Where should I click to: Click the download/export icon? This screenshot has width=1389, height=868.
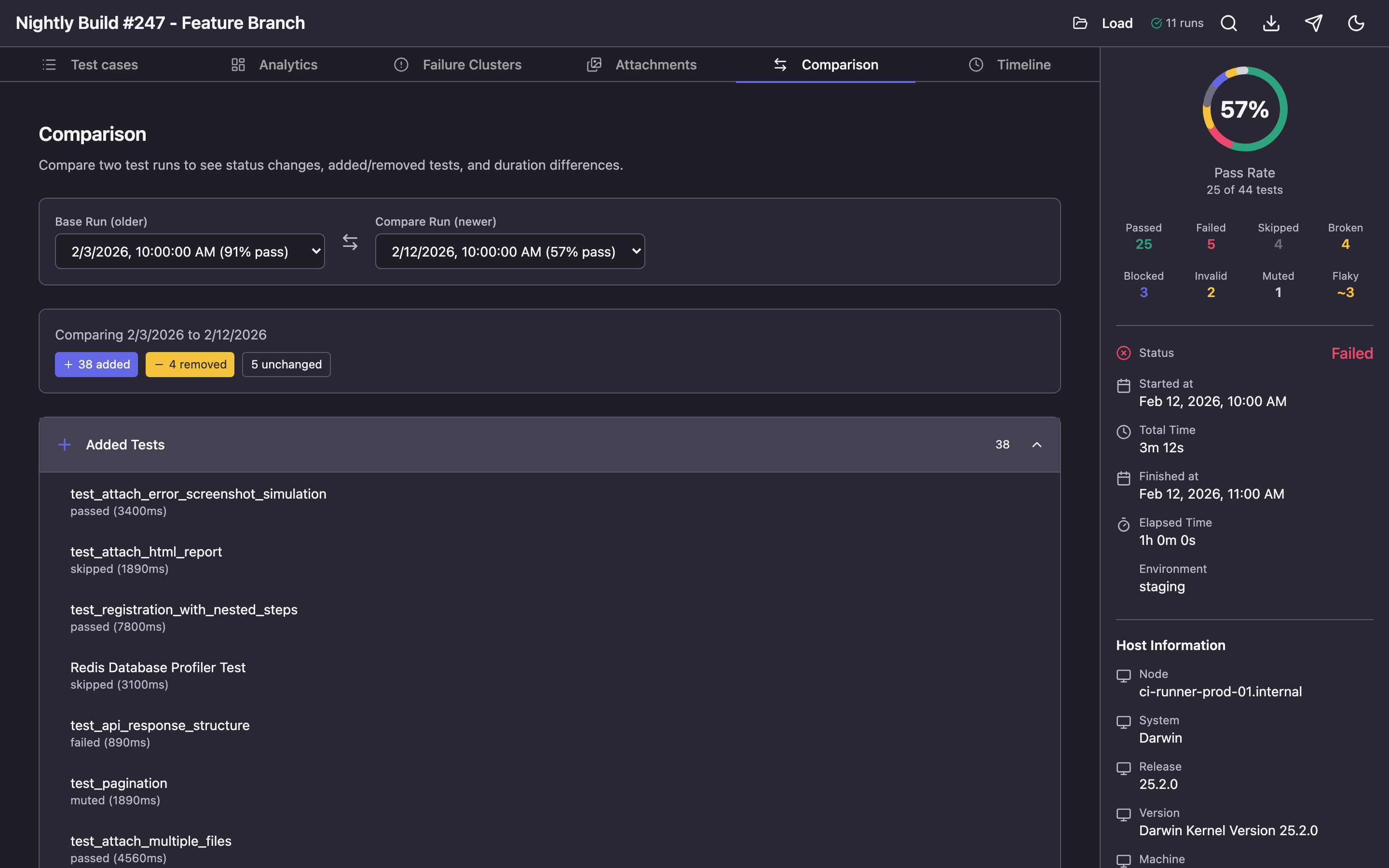click(x=1271, y=23)
